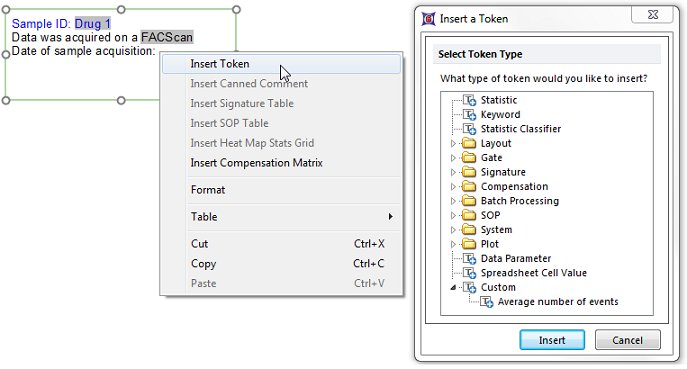Select the Custom tree item label
The image size is (687, 369).
[x=498, y=288]
